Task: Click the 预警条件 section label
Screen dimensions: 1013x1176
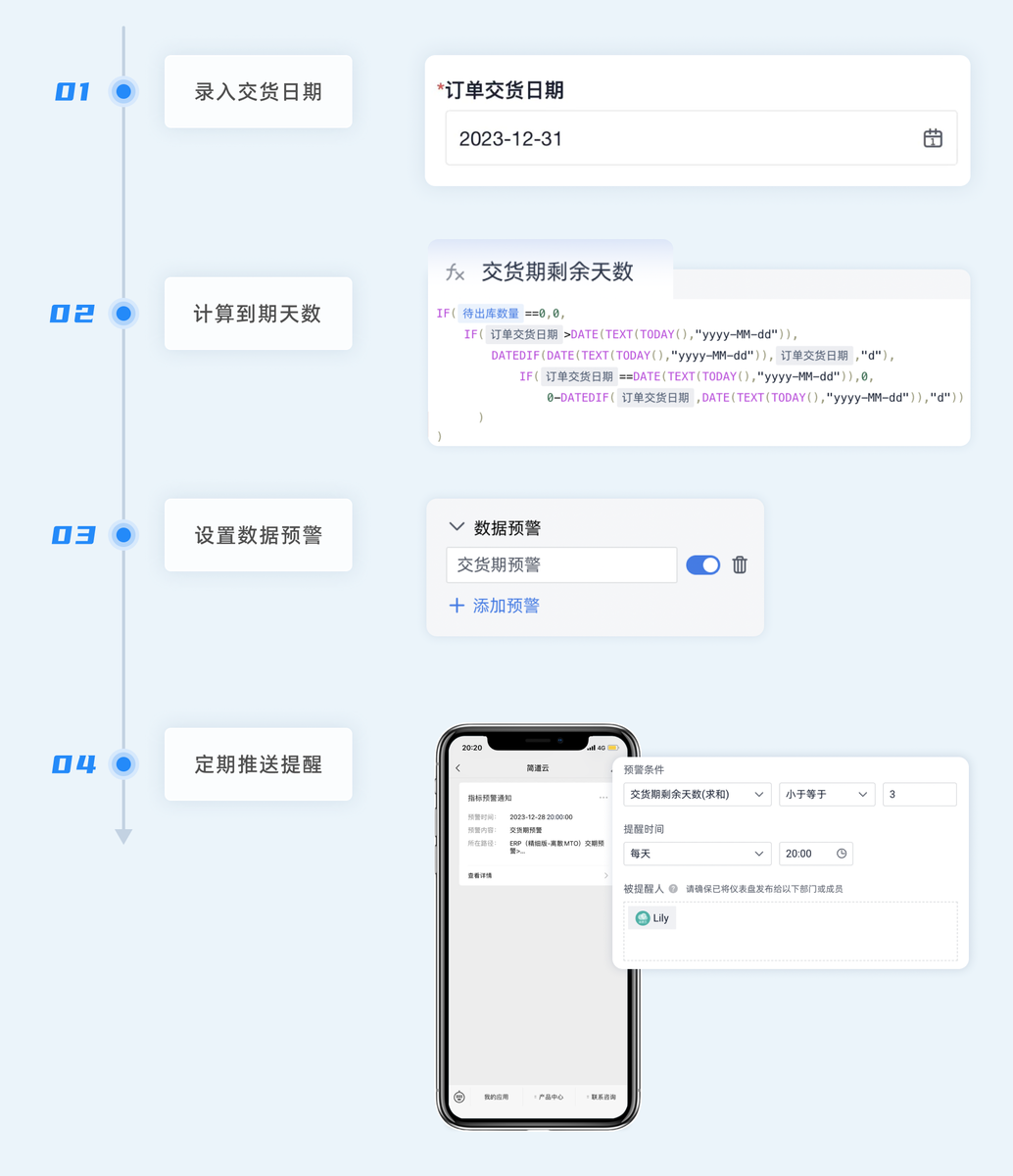Action: click(x=644, y=769)
